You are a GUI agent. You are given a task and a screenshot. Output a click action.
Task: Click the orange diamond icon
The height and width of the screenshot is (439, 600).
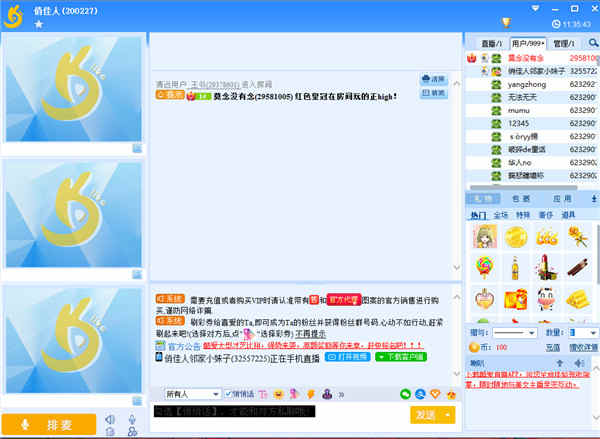coord(435,394)
